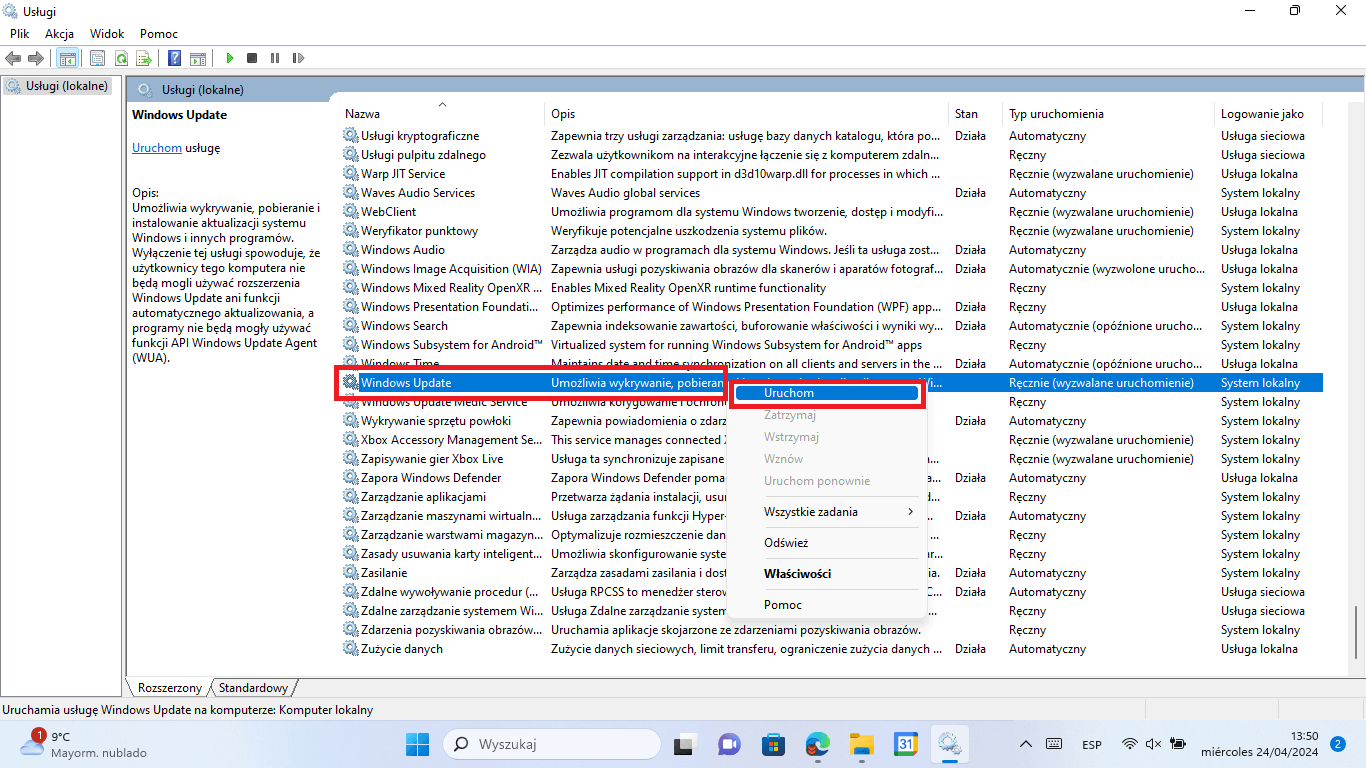The width and height of the screenshot is (1366, 768).
Task: Switch to the Standardowy tab
Action: tap(253, 688)
